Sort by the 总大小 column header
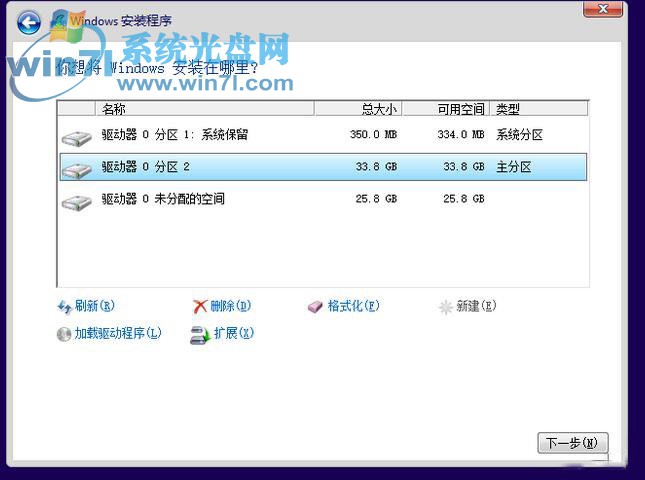The width and height of the screenshot is (645, 480). 358,109
